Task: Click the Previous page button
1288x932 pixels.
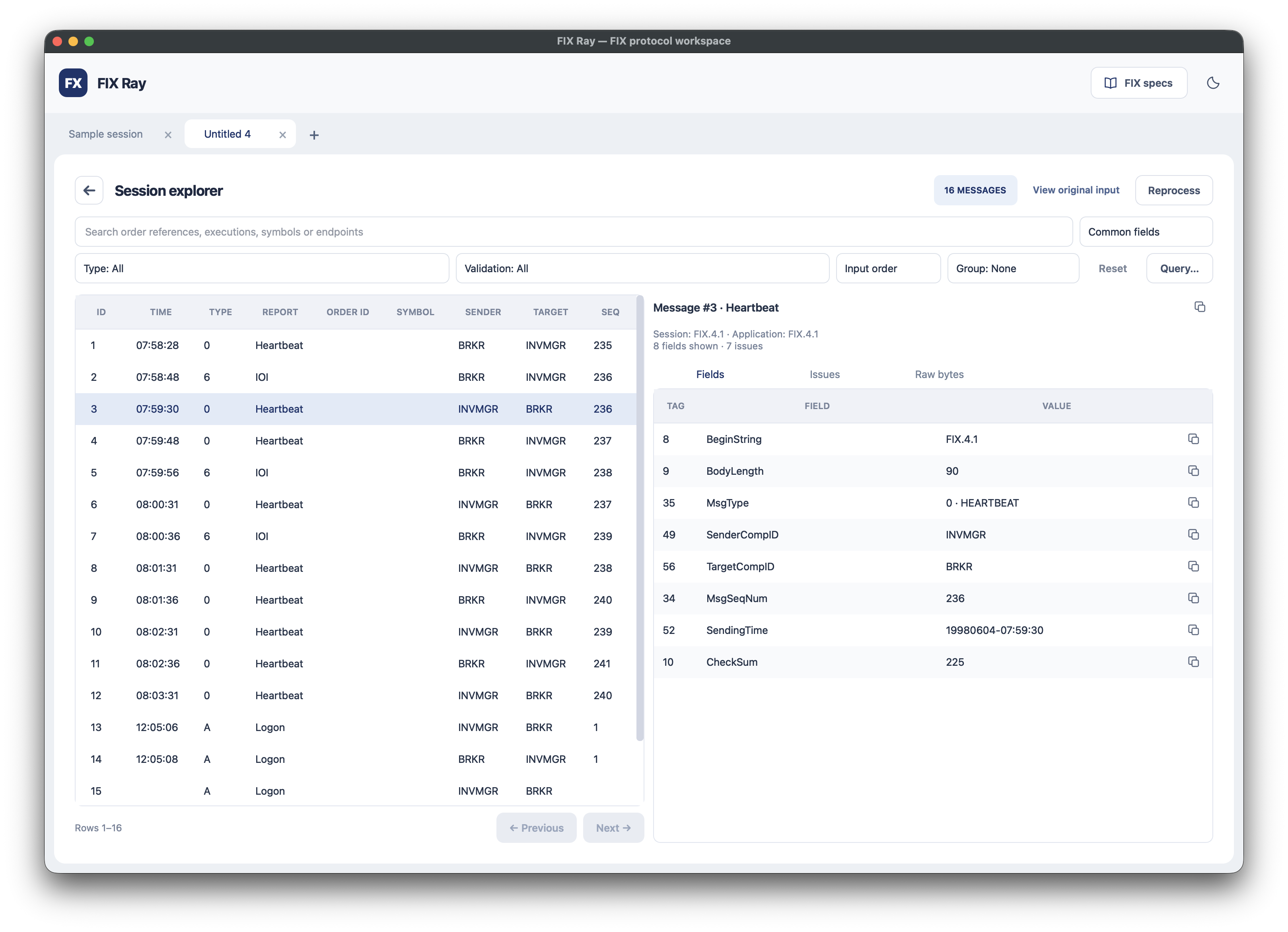Action: tap(537, 828)
